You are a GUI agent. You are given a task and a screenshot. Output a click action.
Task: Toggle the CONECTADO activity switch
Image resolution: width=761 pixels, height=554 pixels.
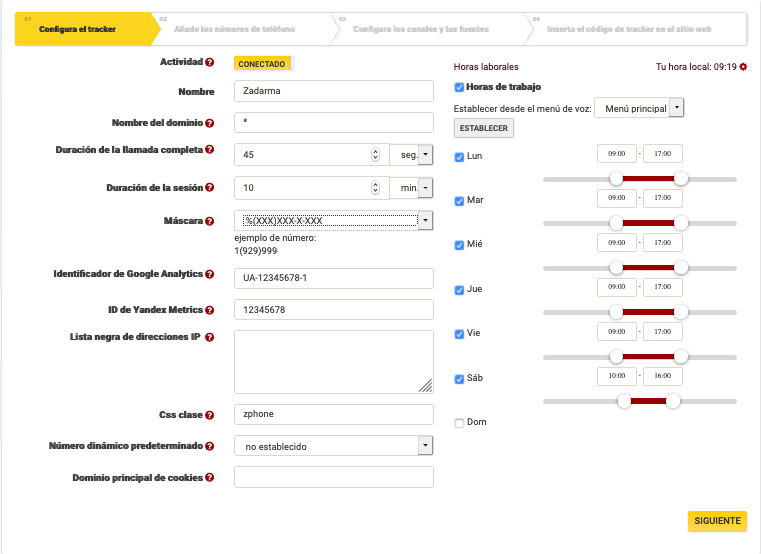(264, 64)
